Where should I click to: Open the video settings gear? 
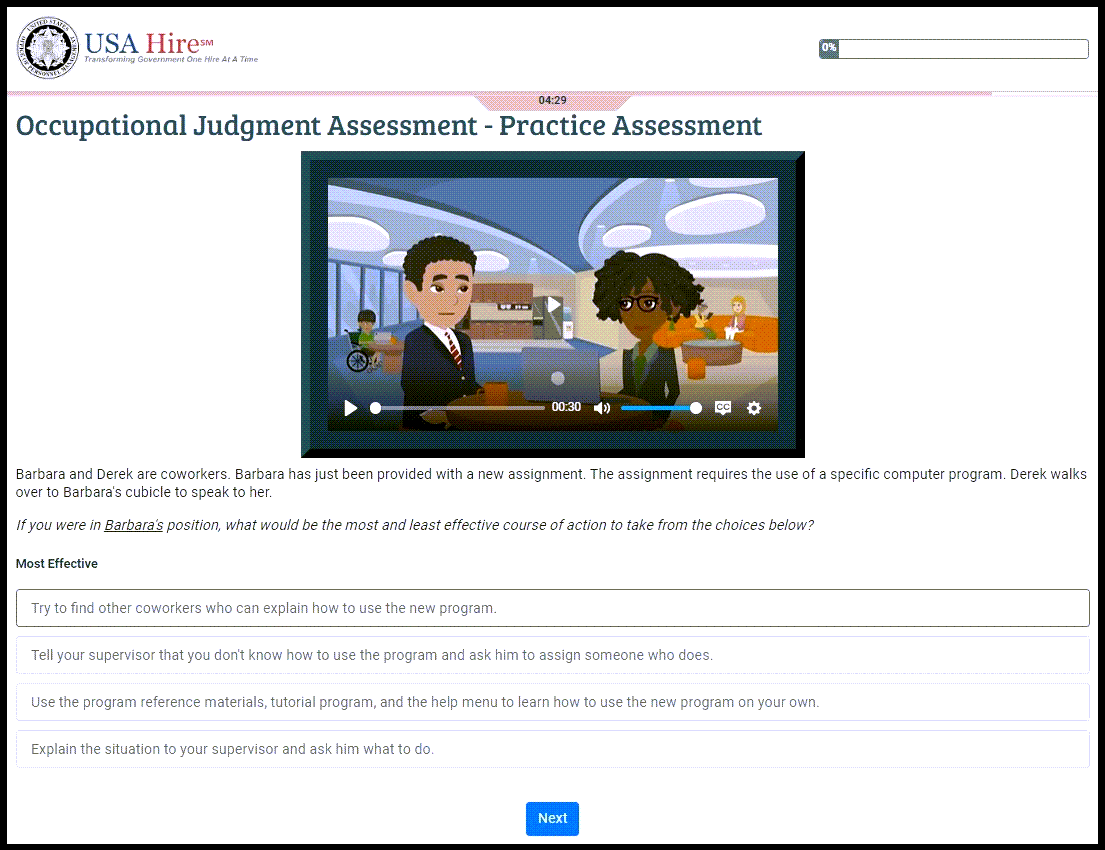click(753, 407)
